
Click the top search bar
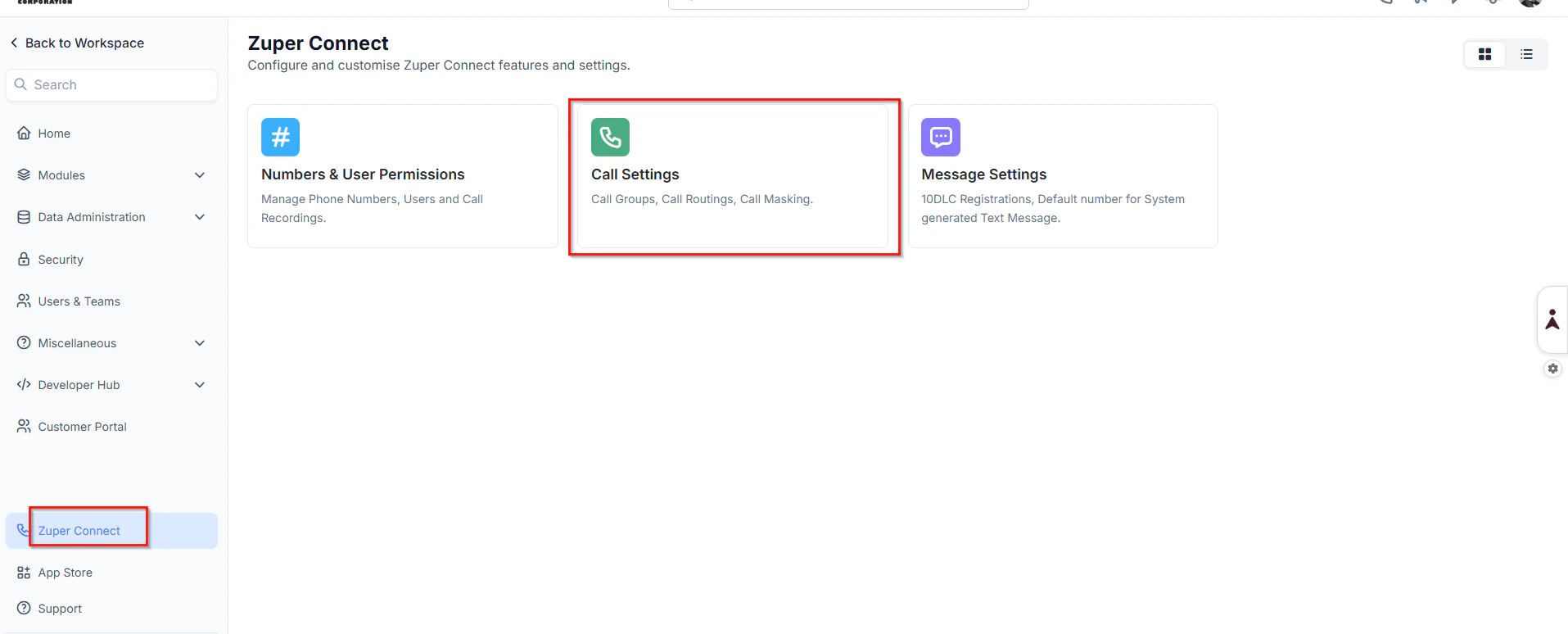[848, 4]
